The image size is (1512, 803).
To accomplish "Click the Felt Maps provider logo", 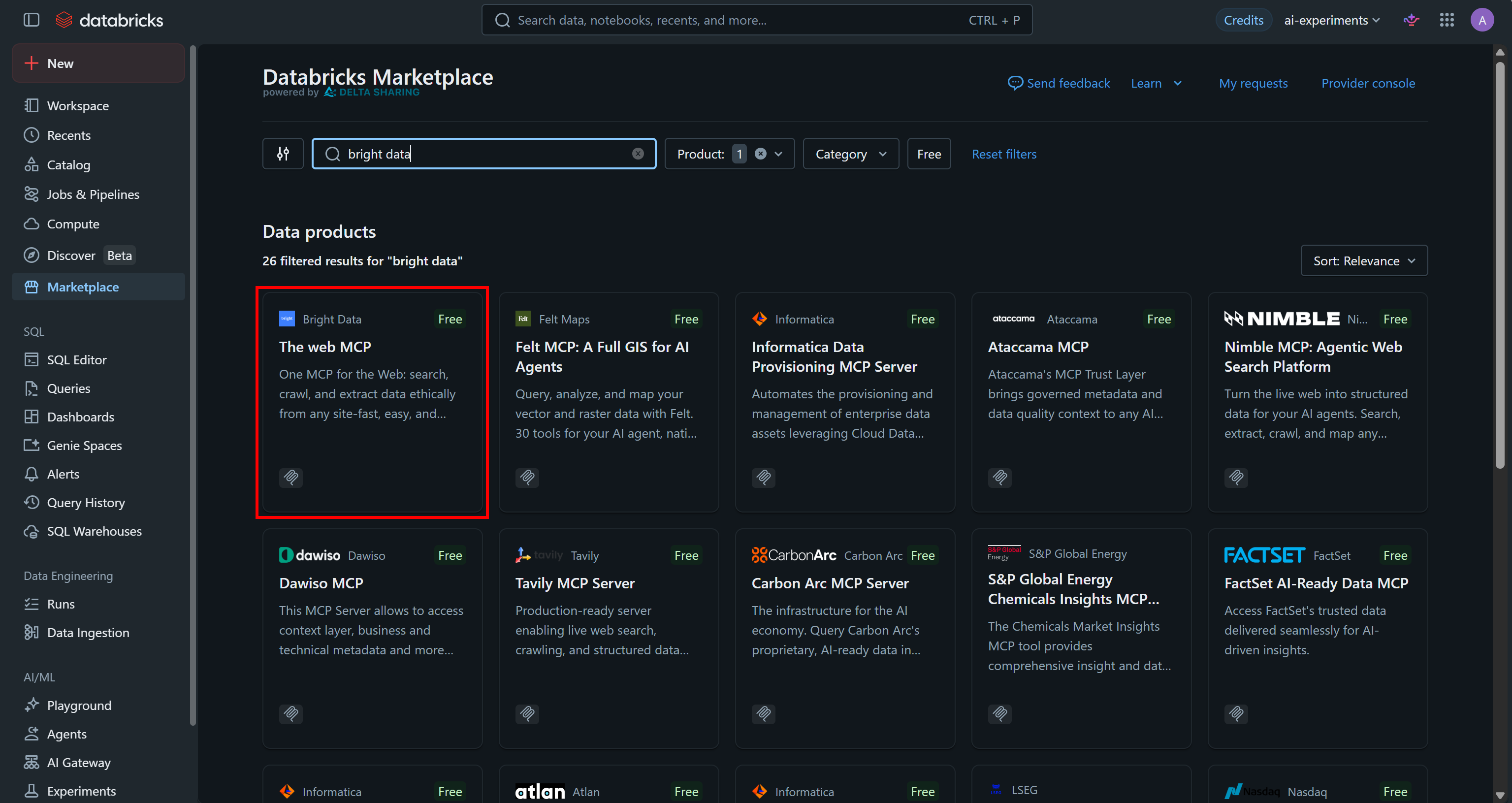I will (523, 319).
